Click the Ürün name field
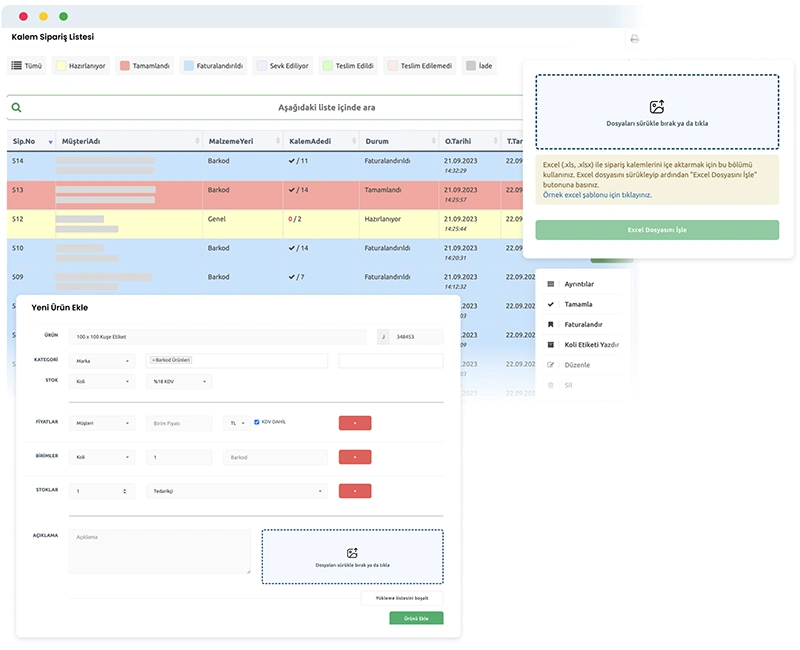 [x=218, y=337]
